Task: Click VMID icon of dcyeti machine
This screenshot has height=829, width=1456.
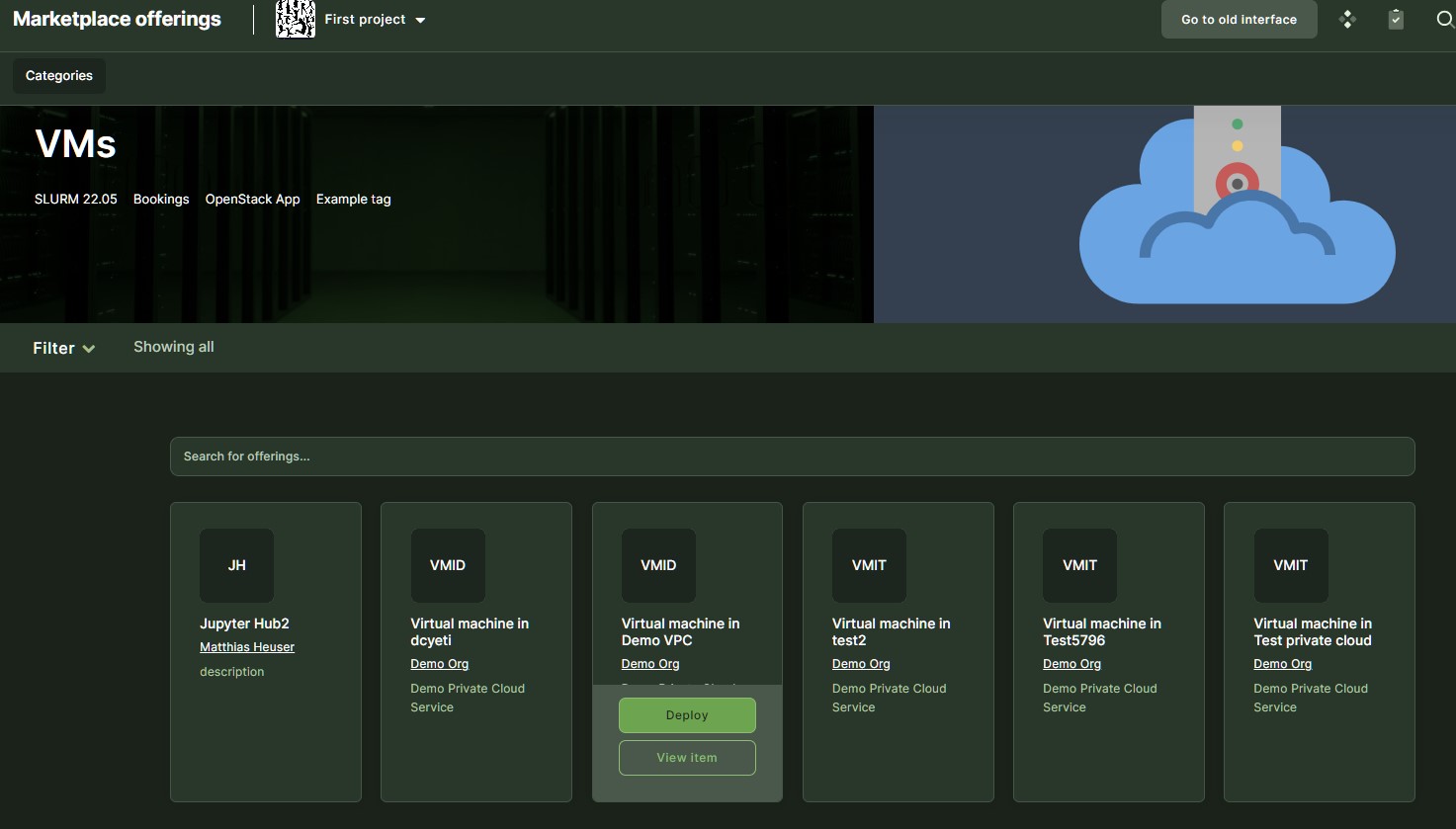Action: (x=448, y=565)
